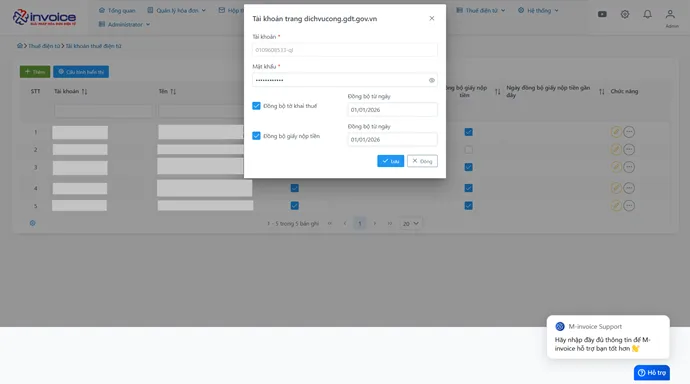Viewport: 690px width, 384px height.
Task: Show password with the eye icon
Action: click(x=432, y=80)
